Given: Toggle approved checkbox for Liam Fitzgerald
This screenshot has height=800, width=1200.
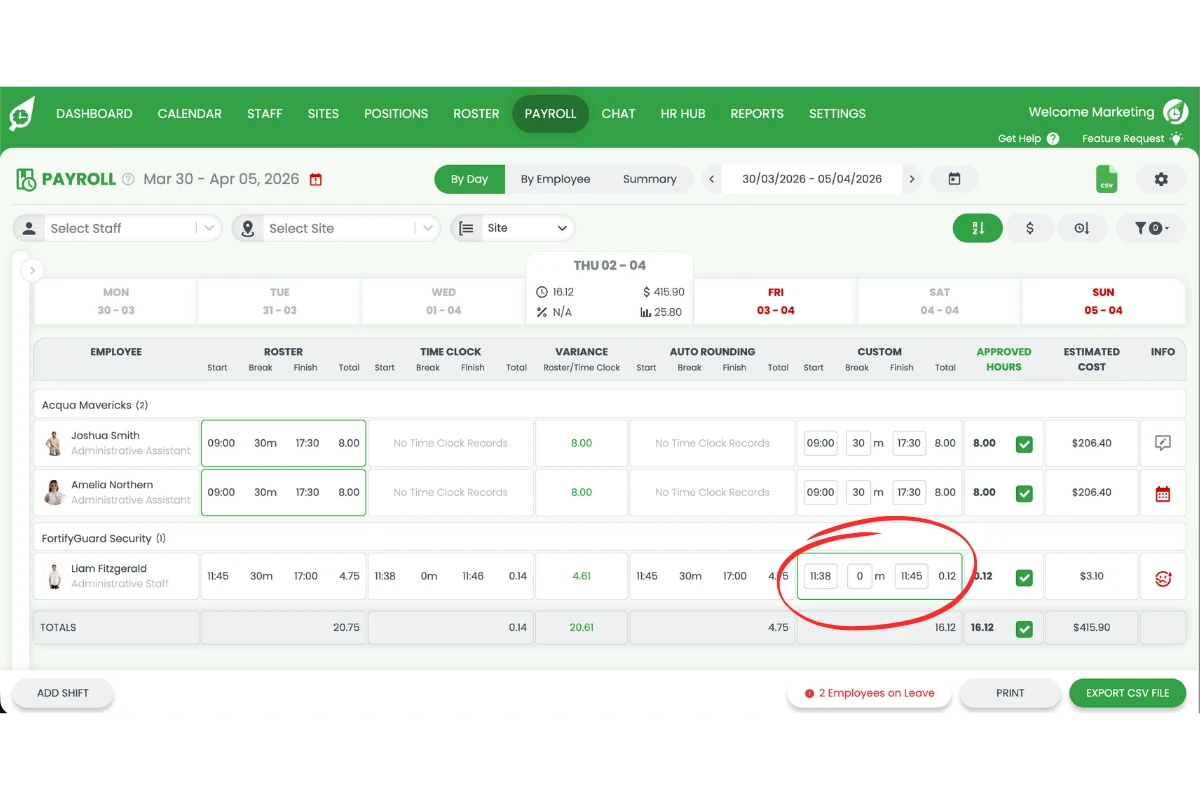Looking at the screenshot, I should pyautogui.click(x=1024, y=577).
